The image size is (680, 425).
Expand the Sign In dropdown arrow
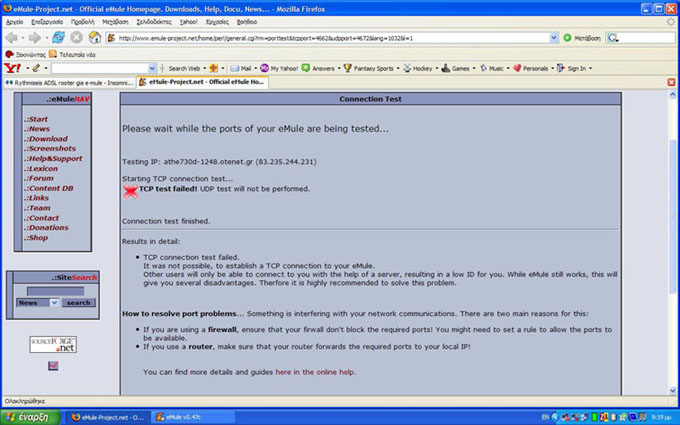[x=590, y=68]
